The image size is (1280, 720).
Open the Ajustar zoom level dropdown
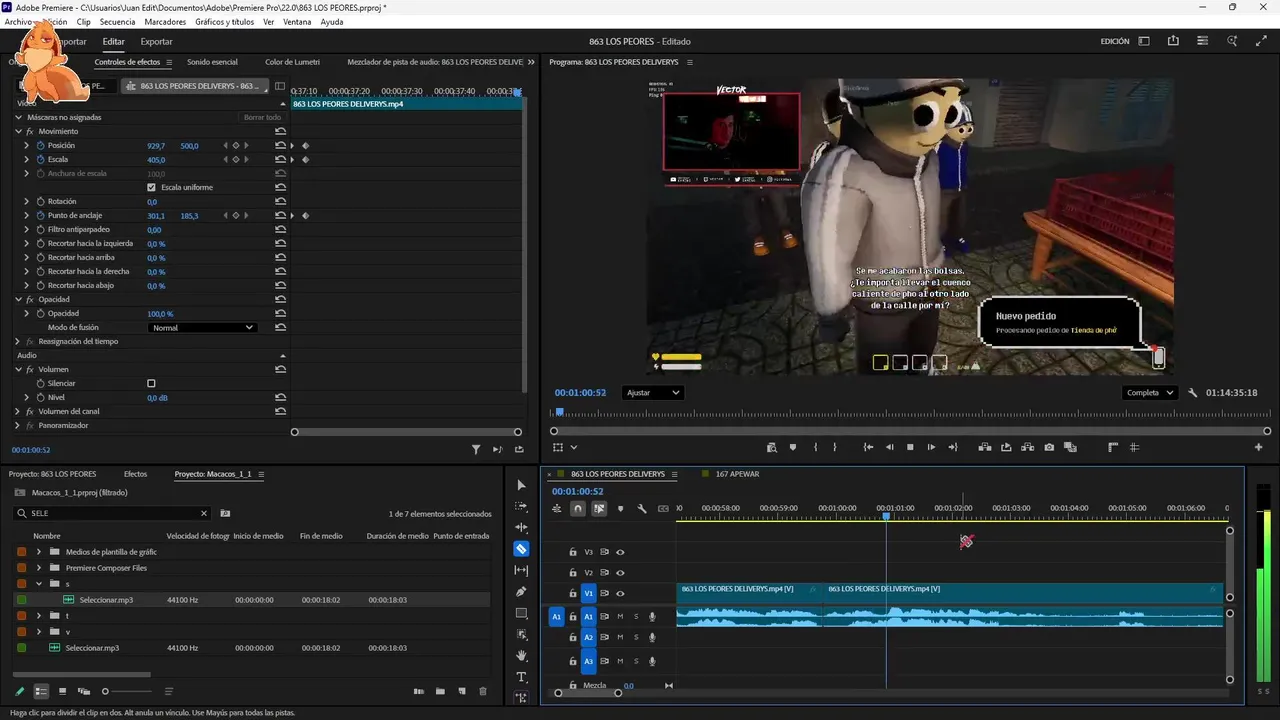[x=652, y=393]
